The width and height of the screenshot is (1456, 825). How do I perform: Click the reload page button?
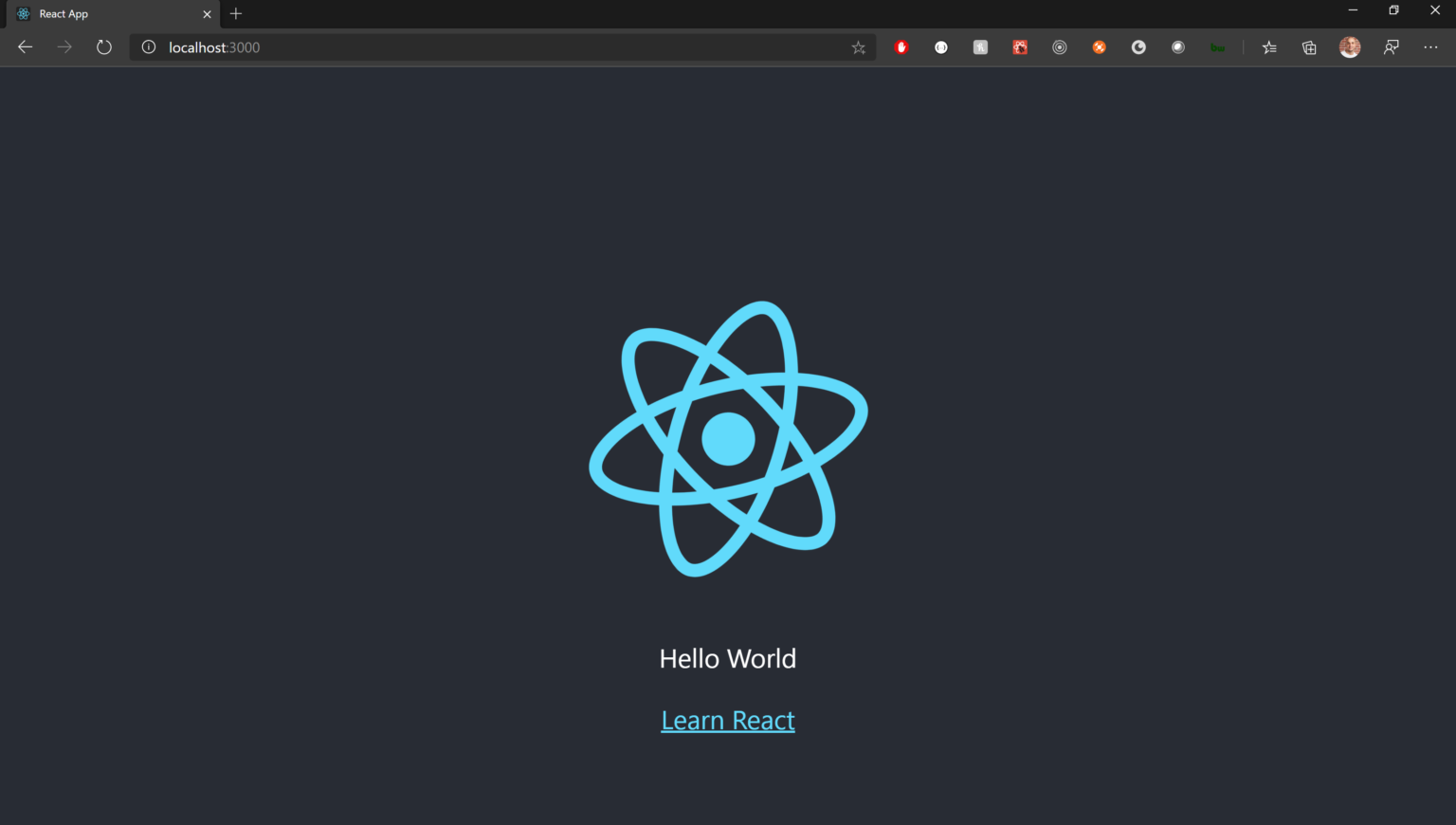tap(103, 46)
